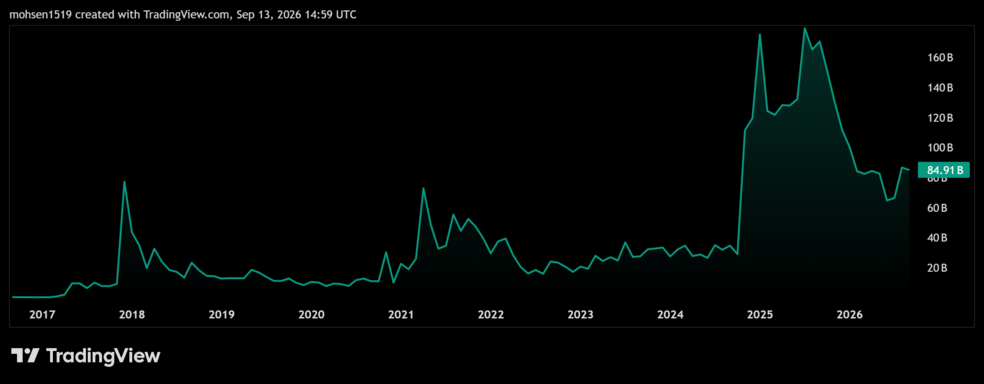Click the 140 B price axis label
This screenshot has width=984, height=384.
click(x=941, y=88)
